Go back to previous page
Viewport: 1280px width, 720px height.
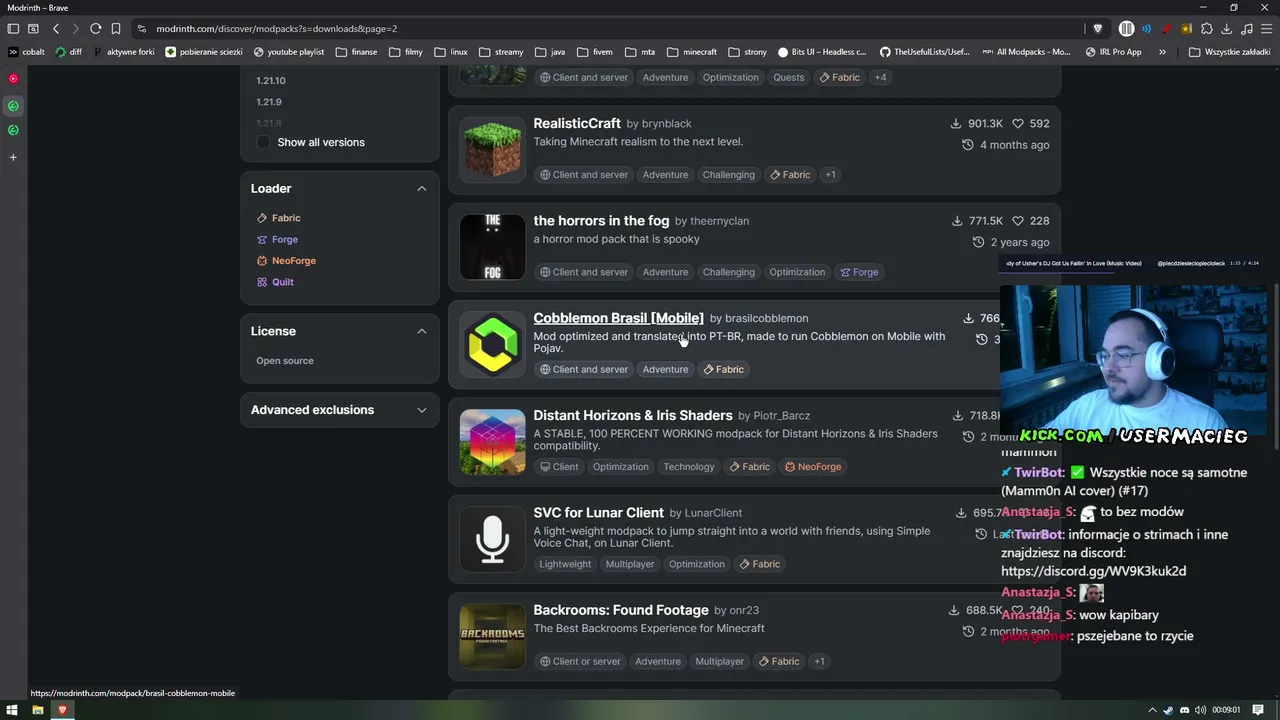pyautogui.click(x=56, y=29)
